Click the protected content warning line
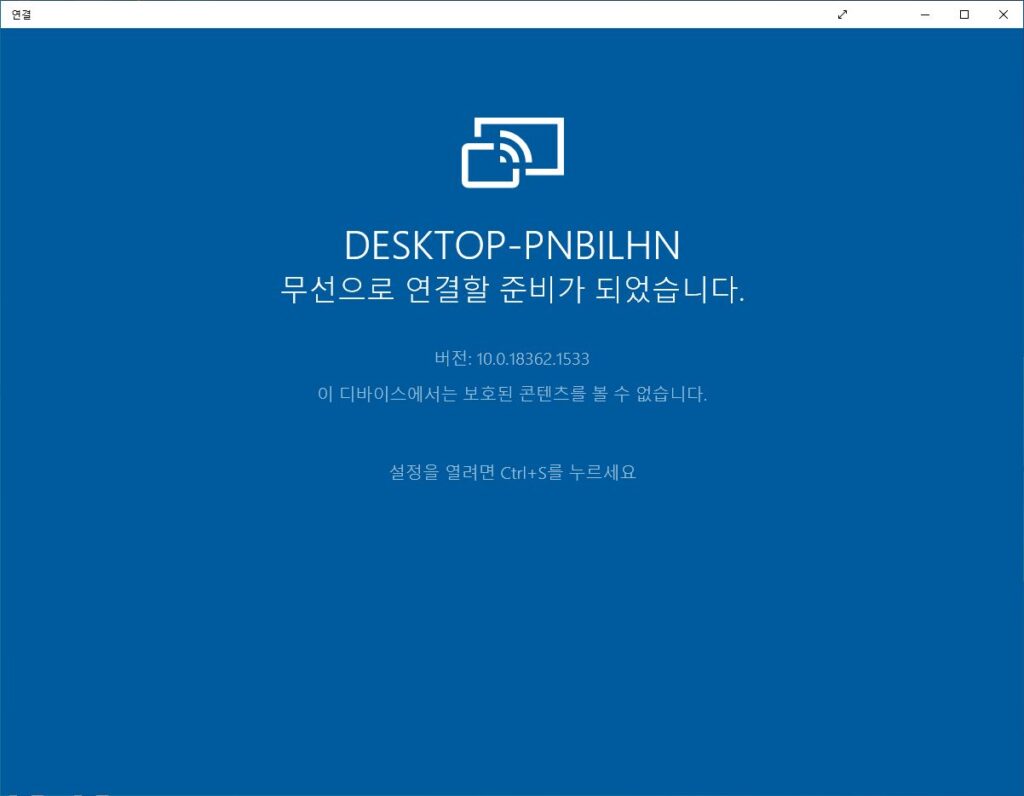Screen dimensions: 1024x796 [x=512, y=393]
